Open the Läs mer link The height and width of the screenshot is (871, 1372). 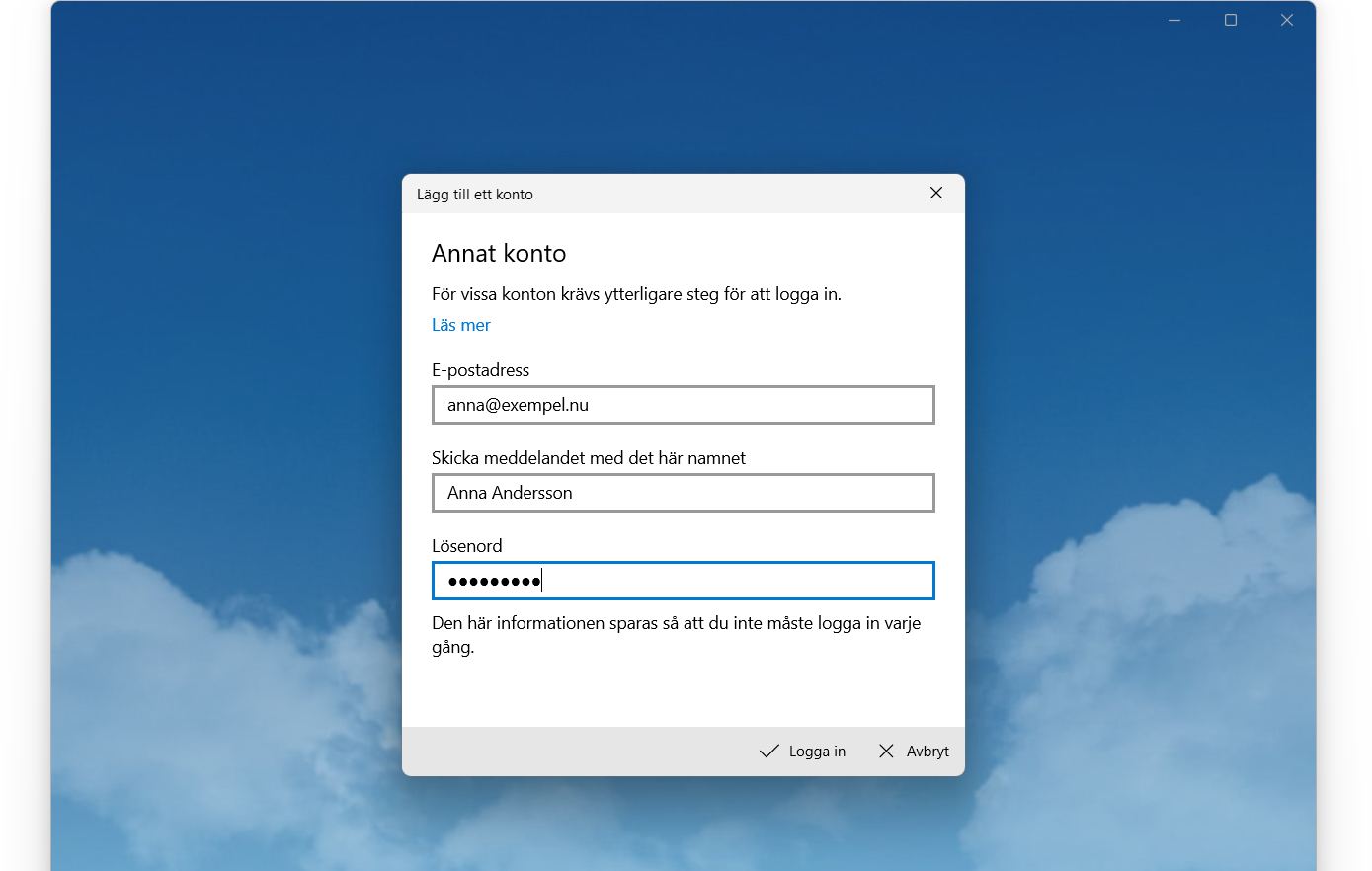pos(460,324)
